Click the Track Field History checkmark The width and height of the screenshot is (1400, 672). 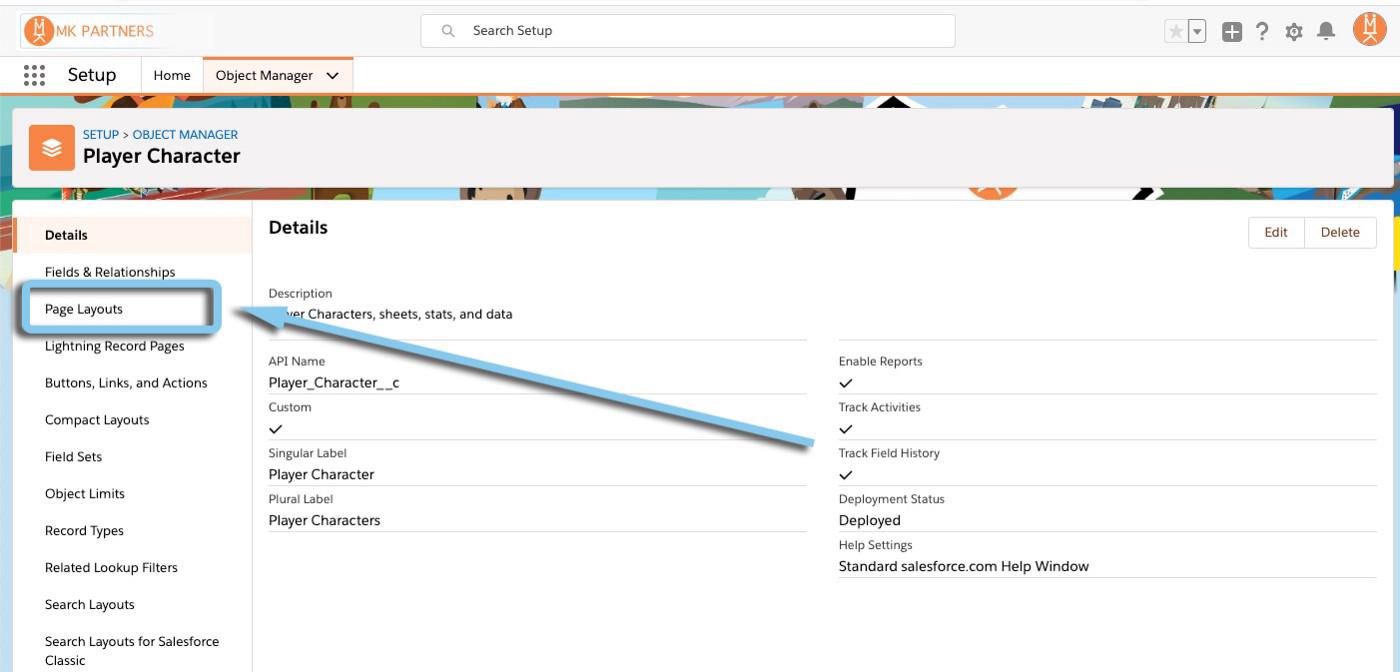[846, 475]
